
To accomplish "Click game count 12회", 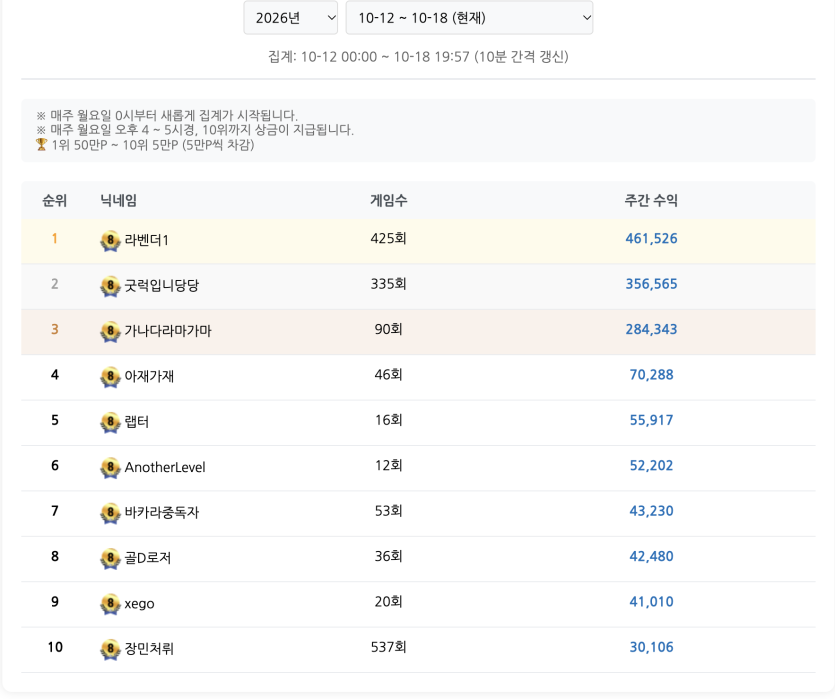I will pyautogui.click(x=389, y=465).
